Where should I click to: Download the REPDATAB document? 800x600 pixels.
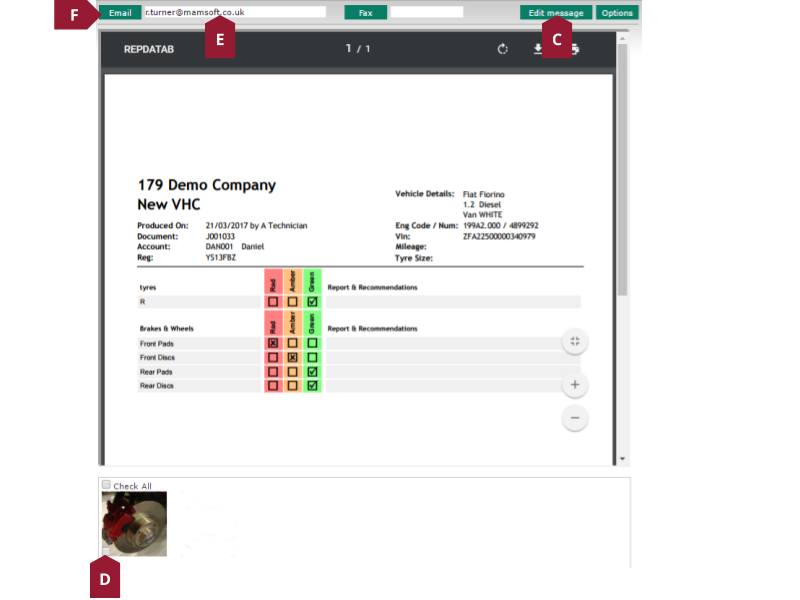(x=538, y=49)
